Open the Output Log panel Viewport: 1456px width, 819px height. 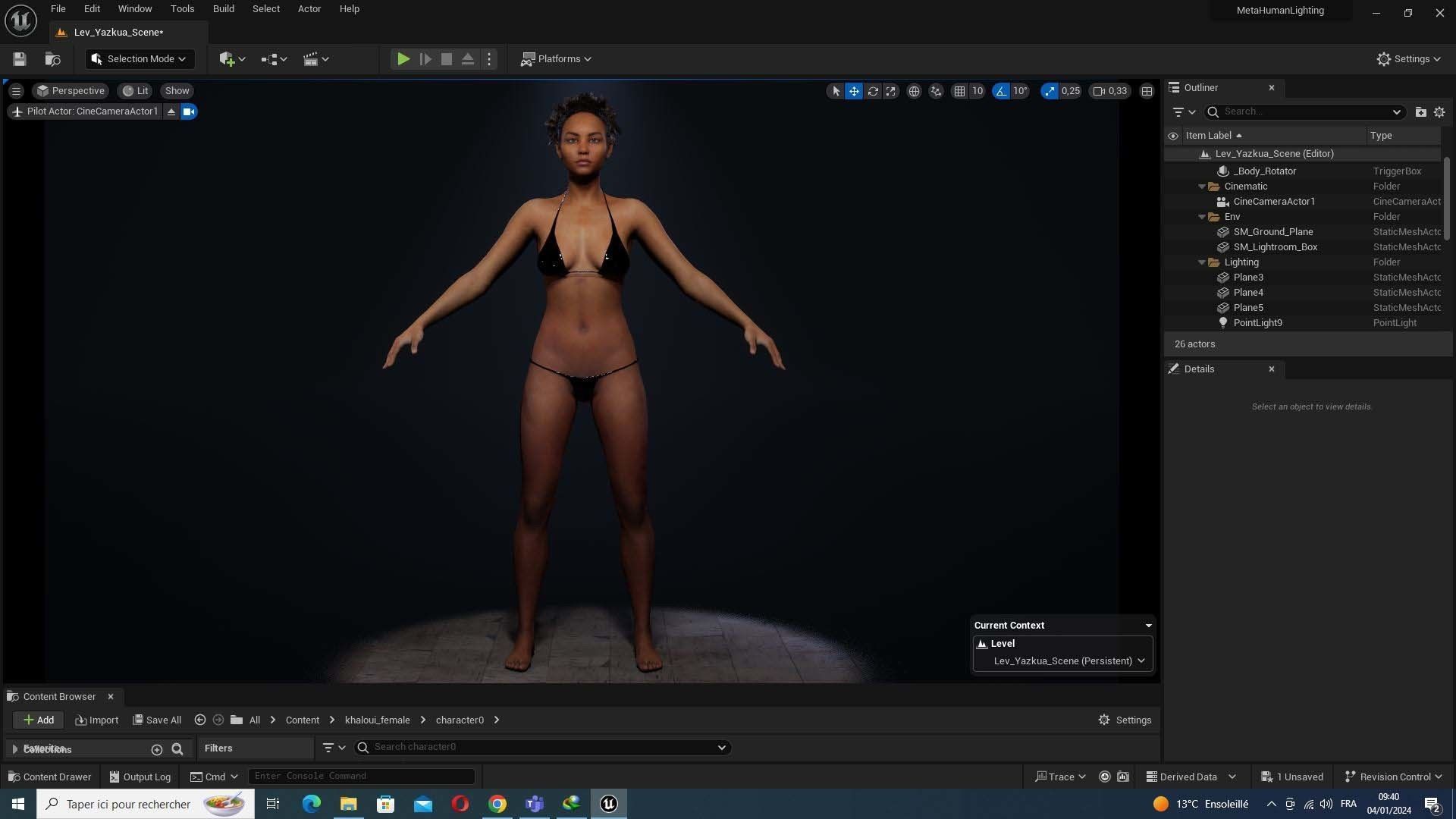140,777
